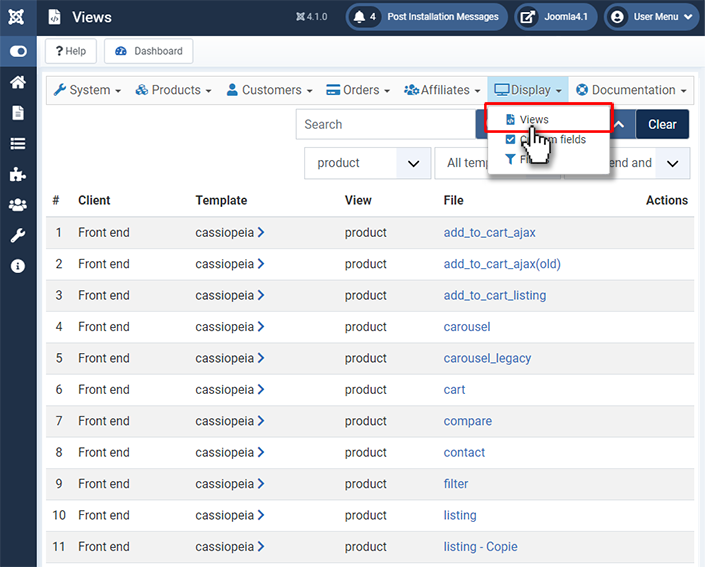The width and height of the screenshot is (705, 567).
Task: Expand cassiopeia chevron in row 9
Action: (x=261, y=484)
